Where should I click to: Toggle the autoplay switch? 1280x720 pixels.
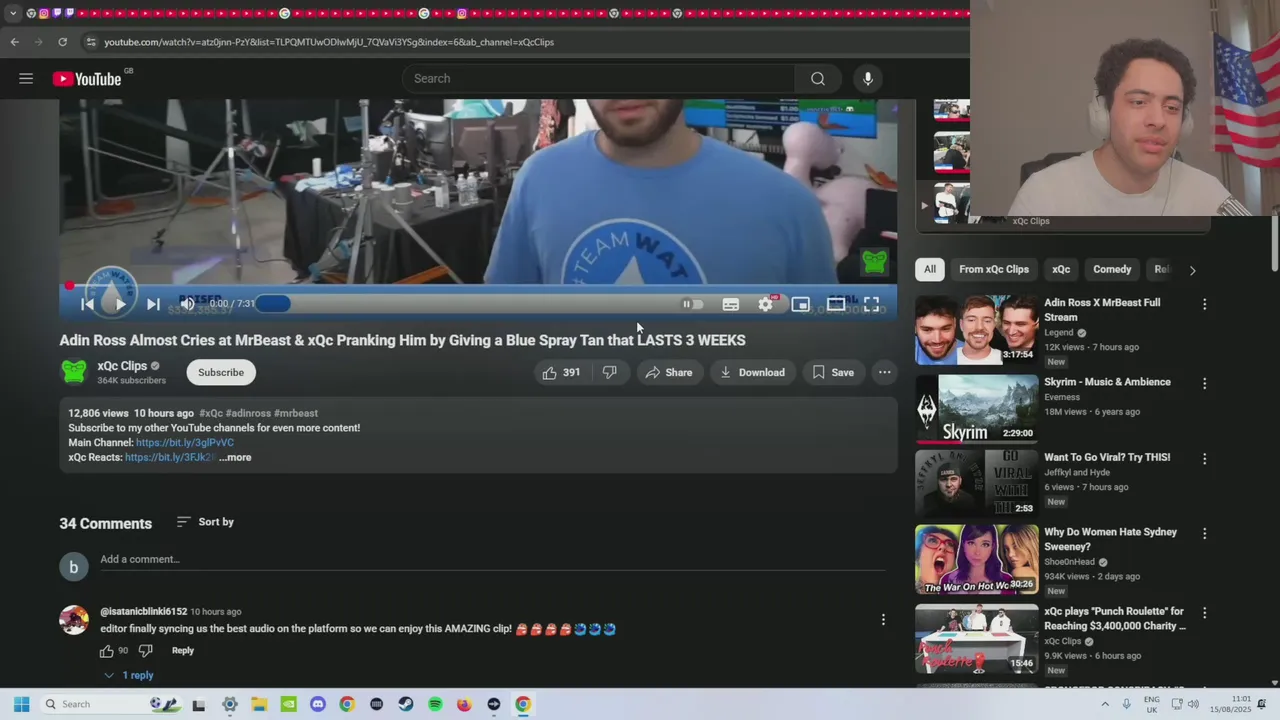(x=692, y=304)
